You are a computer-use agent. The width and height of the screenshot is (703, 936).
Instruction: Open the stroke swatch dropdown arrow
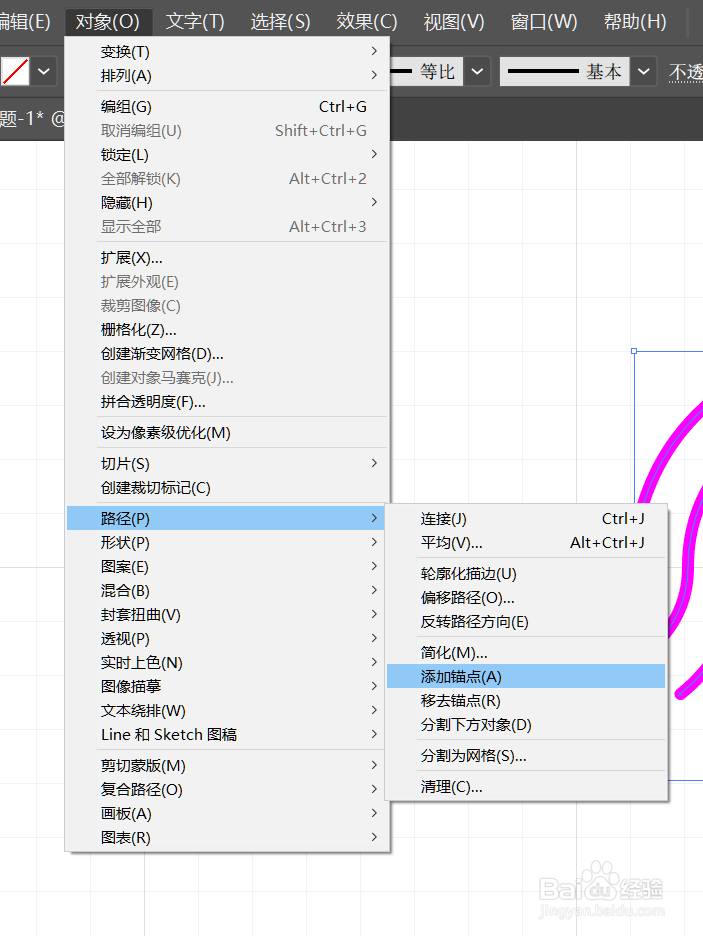(x=44, y=72)
